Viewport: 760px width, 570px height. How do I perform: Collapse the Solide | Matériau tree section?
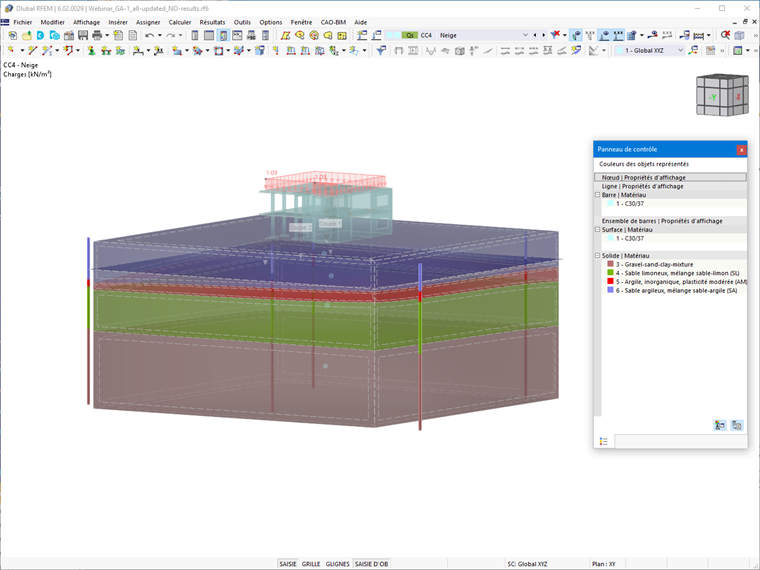point(598,255)
